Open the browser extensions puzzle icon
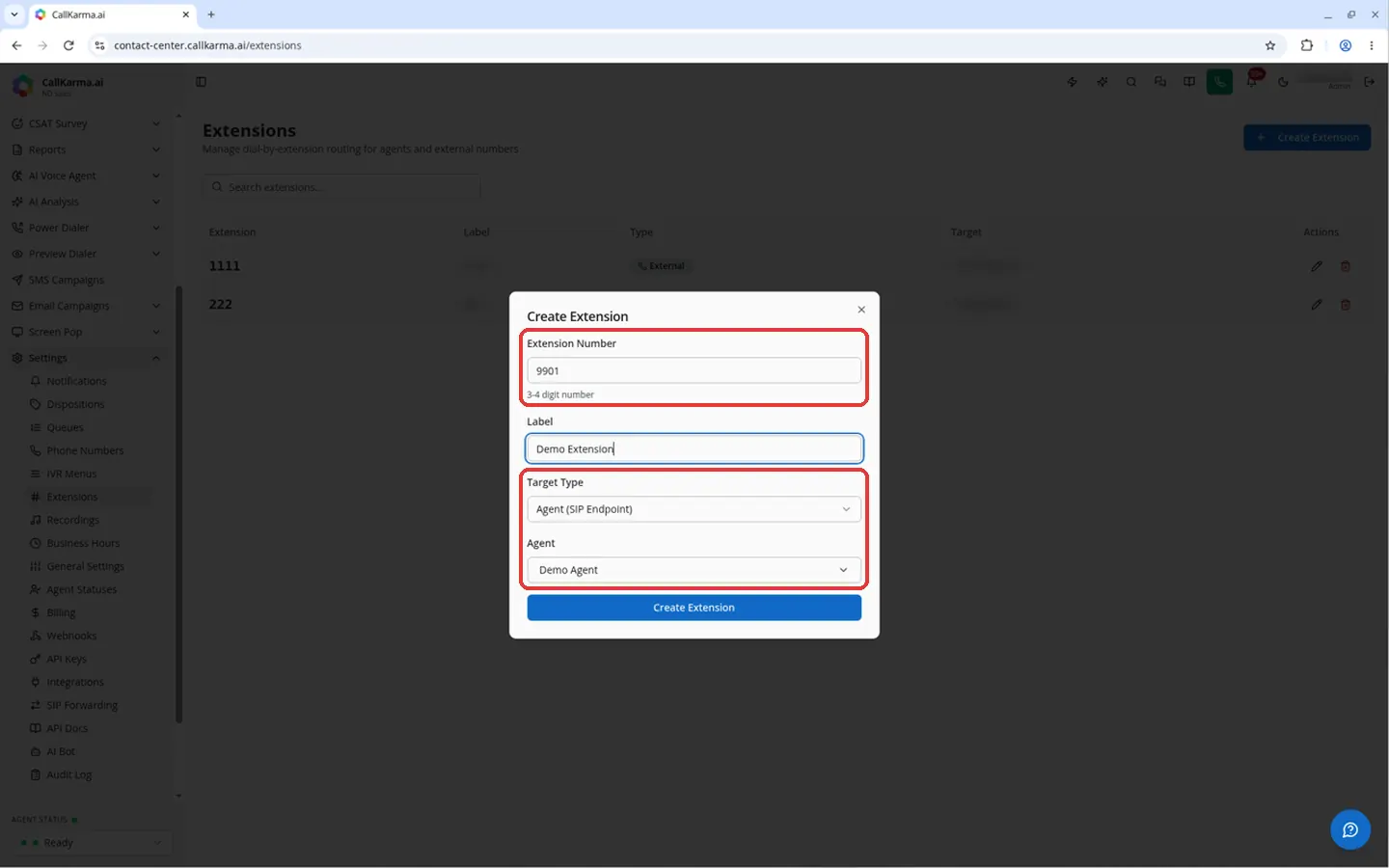 pyautogui.click(x=1307, y=45)
